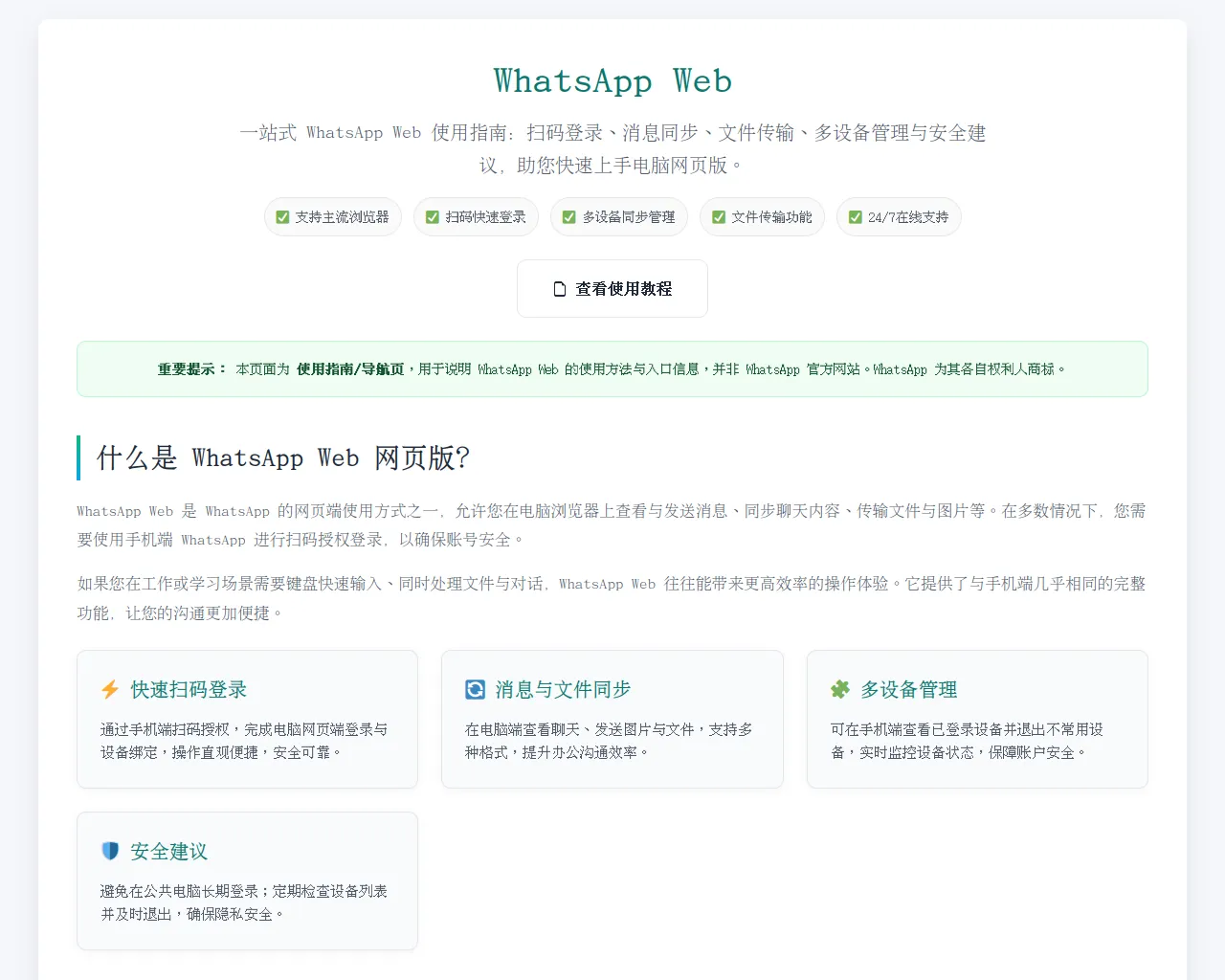Screen dimensions: 1225x980
Task: Click the bold 使用指南/导航页 text in notice
Action: tap(350, 369)
